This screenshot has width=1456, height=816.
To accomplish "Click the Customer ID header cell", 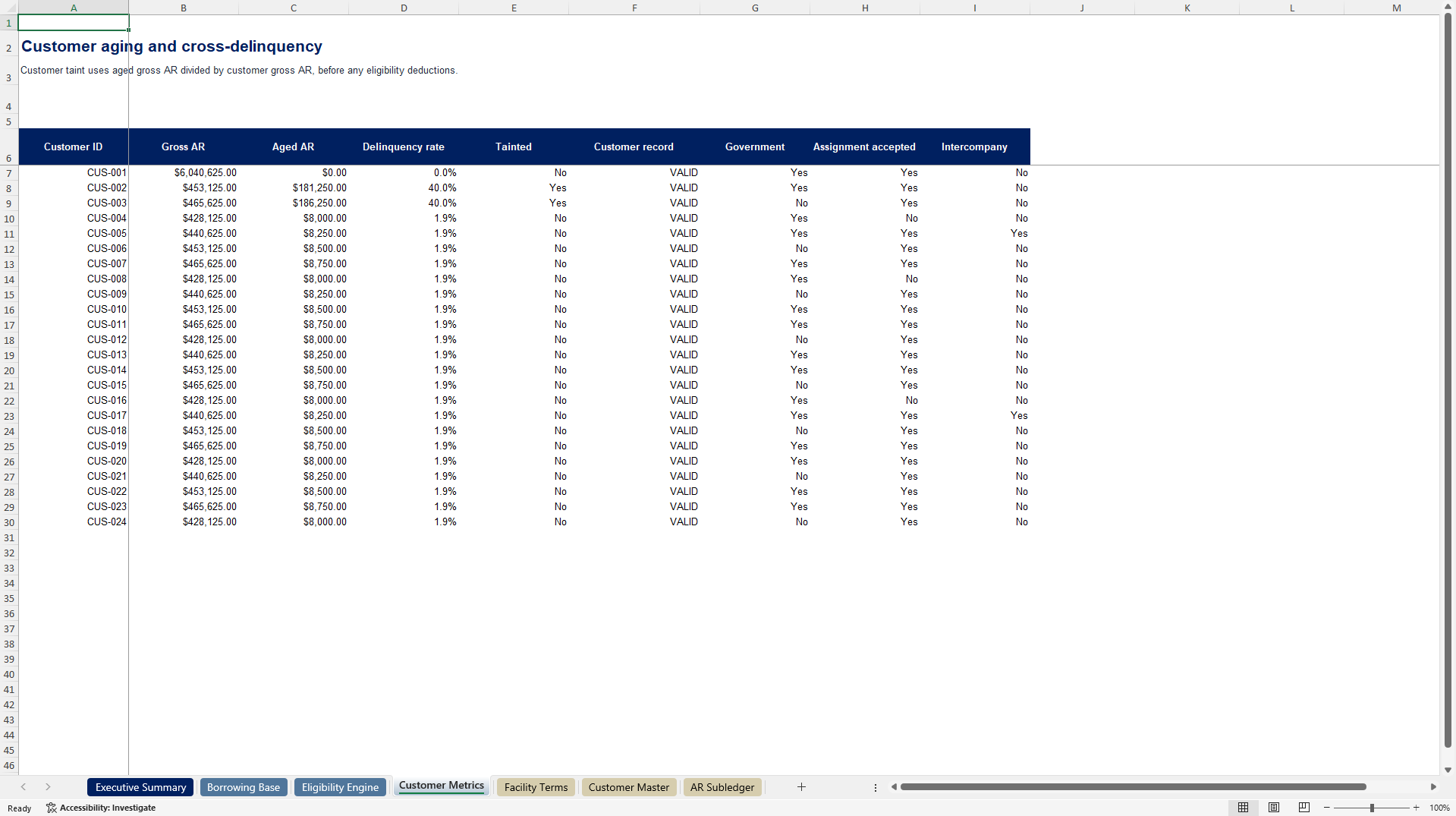I will click(x=74, y=147).
